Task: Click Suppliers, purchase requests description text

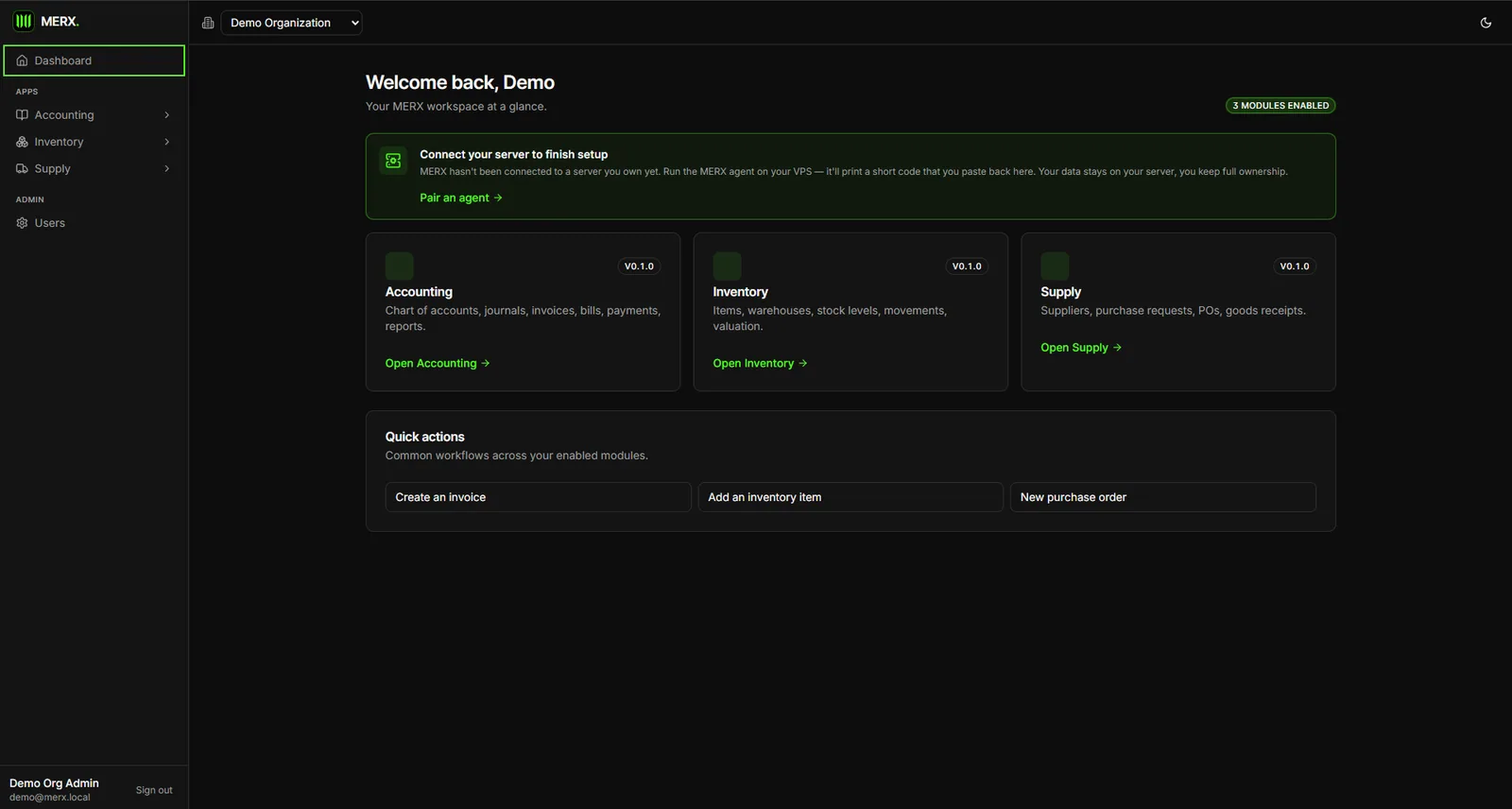Action: [1173, 311]
